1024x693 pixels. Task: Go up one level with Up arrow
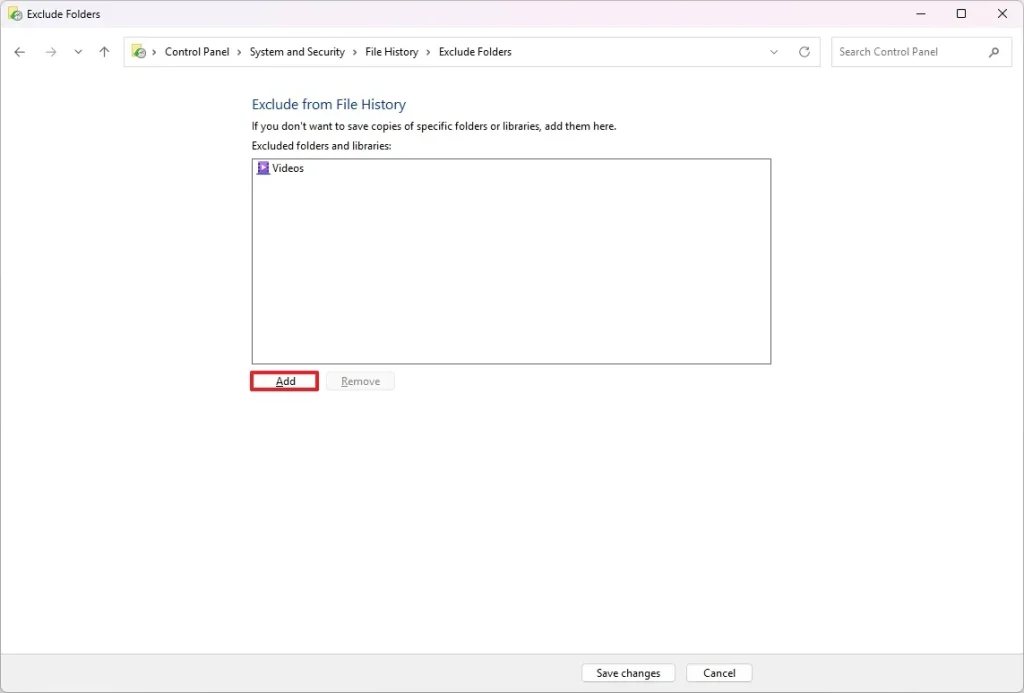point(104,52)
